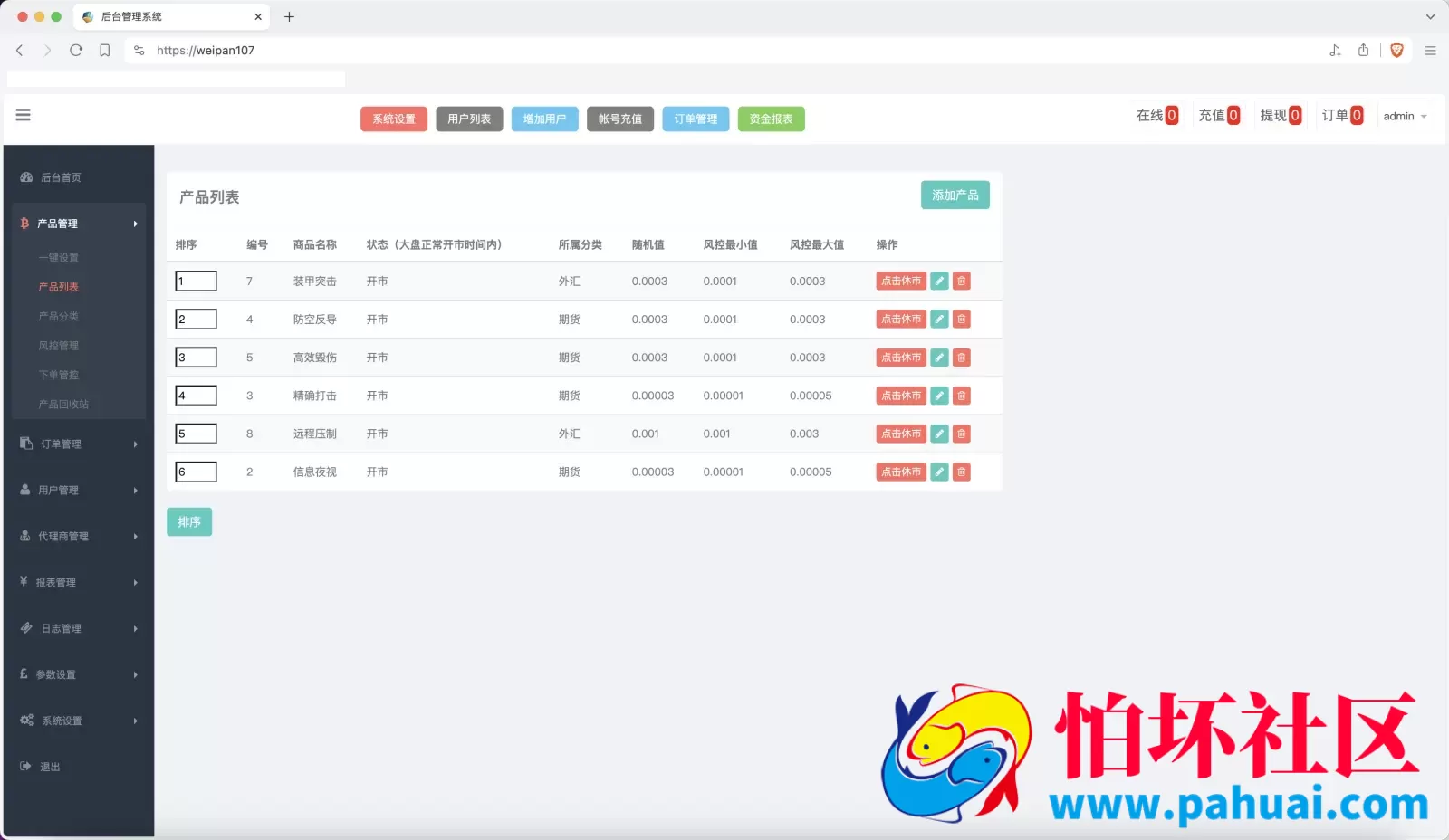Edit the 防空反导 product with pencil icon

pos(940,320)
